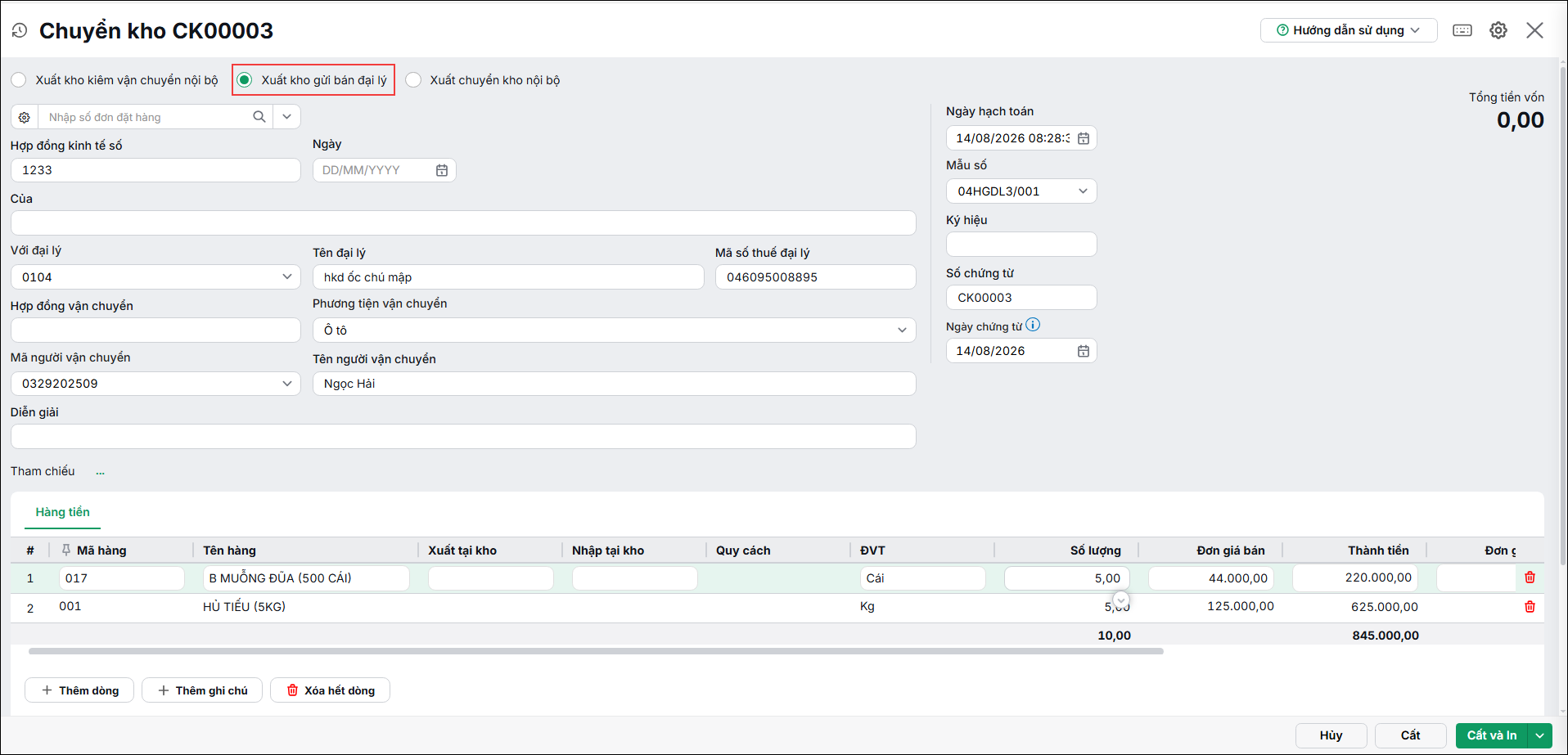Click the HỦ TIẾU (5KG) cell
Image resolution: width=1568 pixels, height=755 pixels.
pos(244,607)
